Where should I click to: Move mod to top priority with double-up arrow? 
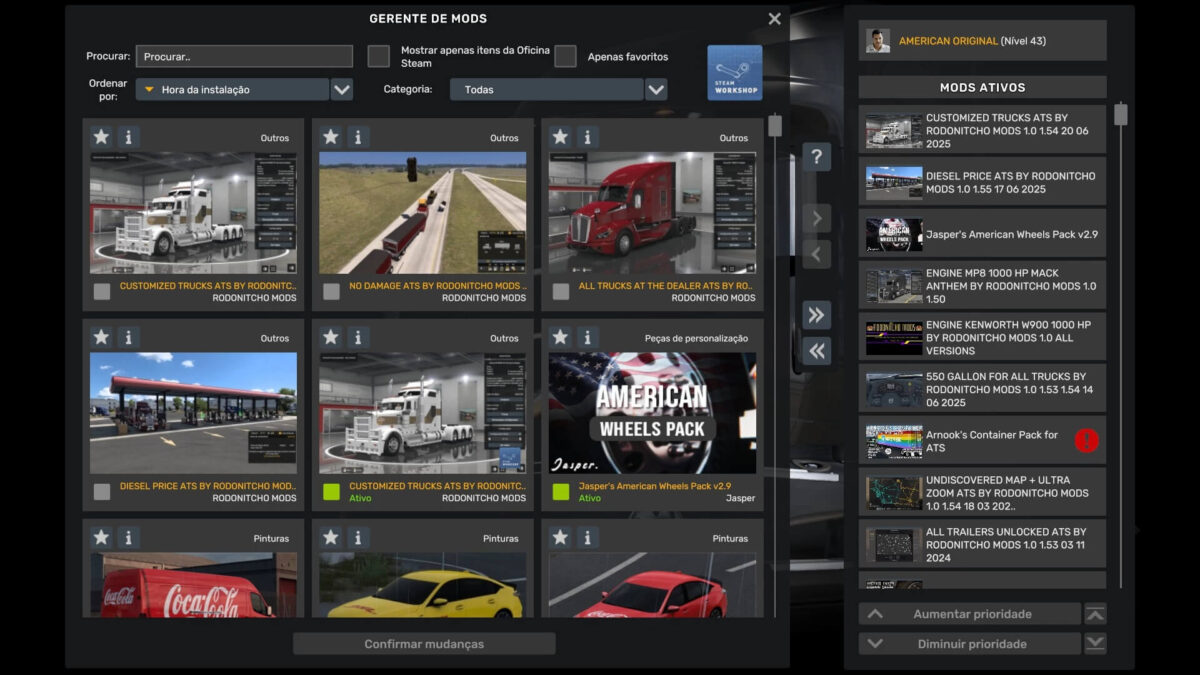pyautogui.click(x=1095, y=614)
